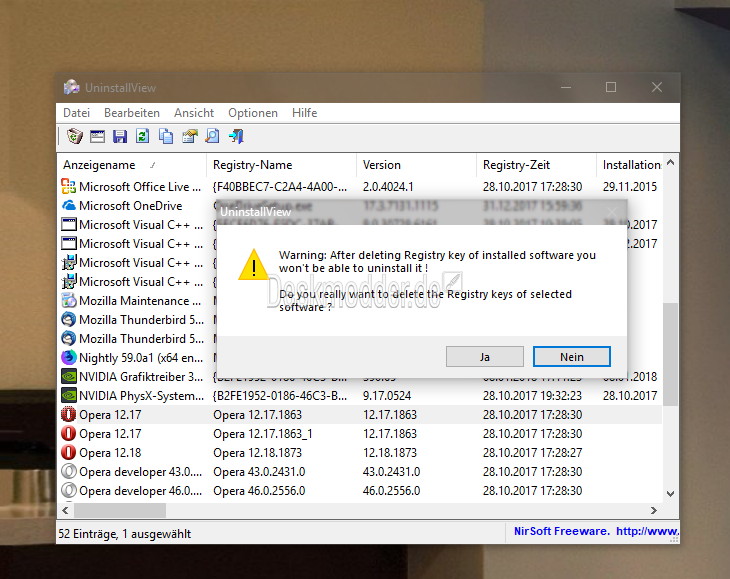Close the warning dialog with its X
Image resolution: width=730 pixels, height=579 pixels.
(x=612, y=212)
